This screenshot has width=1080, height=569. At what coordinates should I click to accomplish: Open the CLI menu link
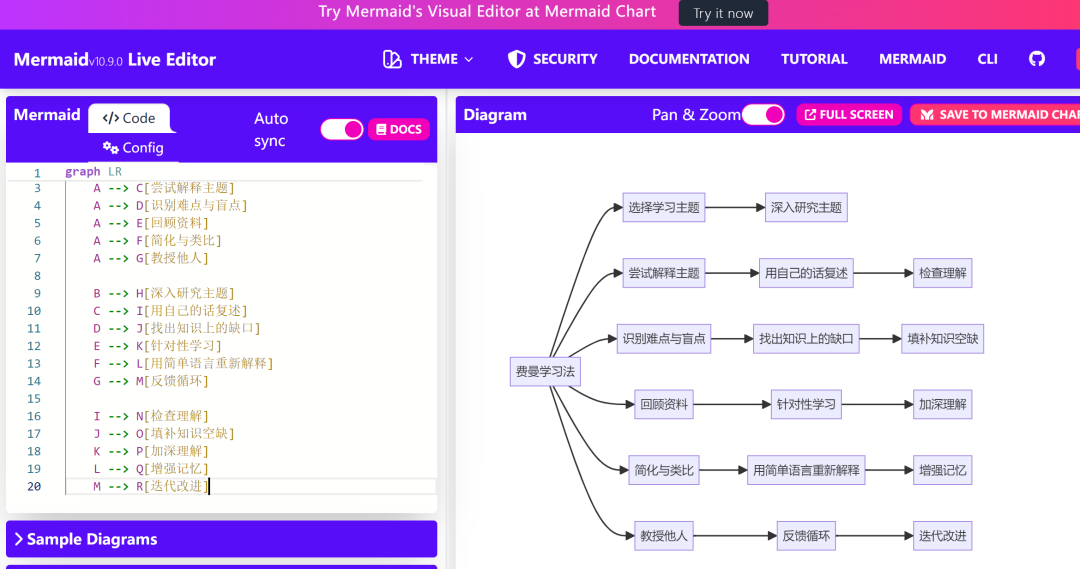(988, 59)
